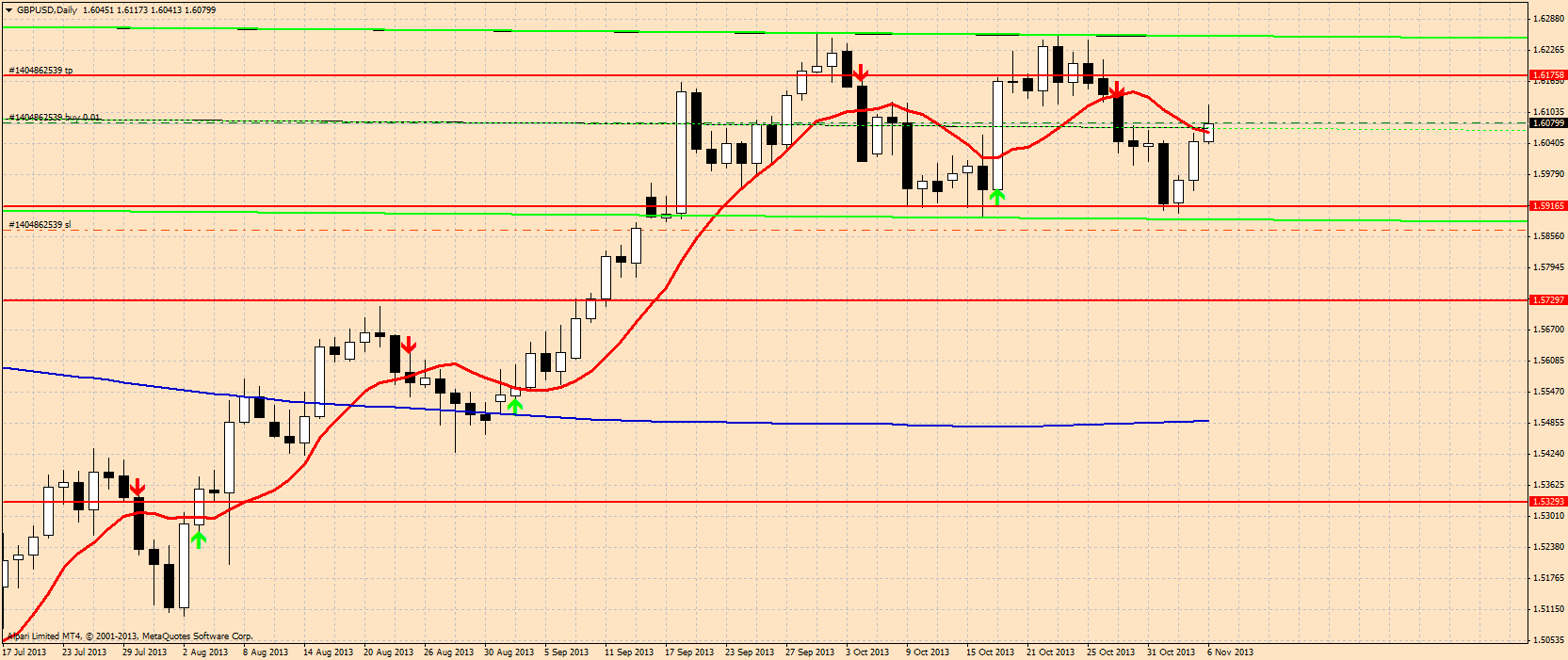Click the 1.54240 value on the price scale
The width and height of the screenshot is (1568, 660).
[1549, 454]
